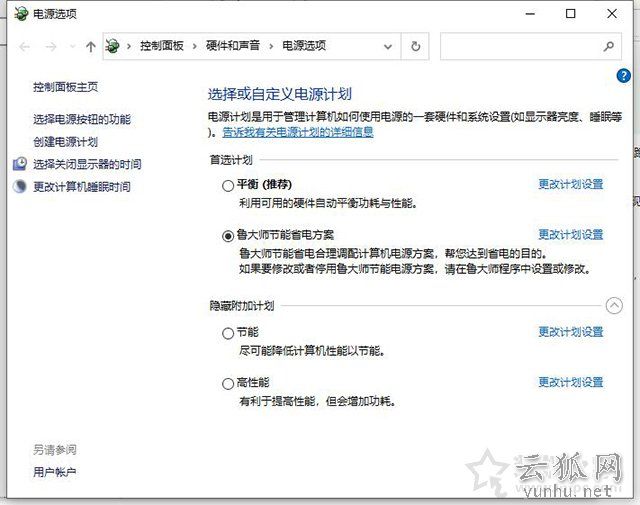Go forward with the right arrow button
The width and height of the screenshot is (640, 505).
[51, 47]
